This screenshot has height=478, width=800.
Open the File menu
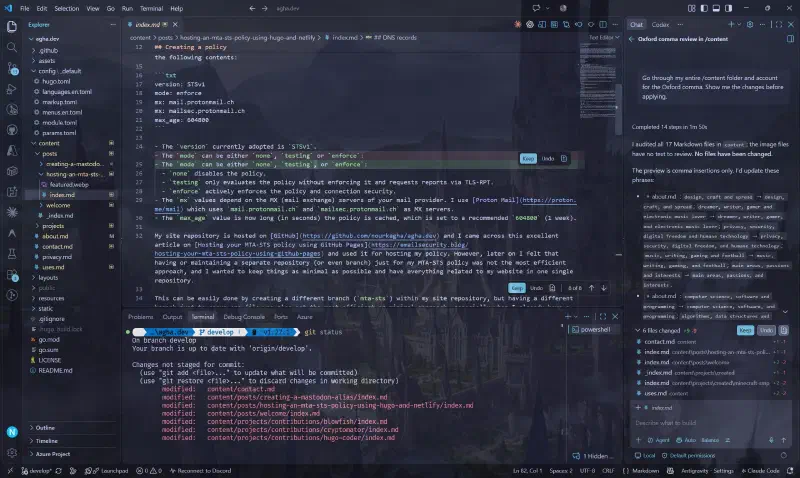click(24, 8)
